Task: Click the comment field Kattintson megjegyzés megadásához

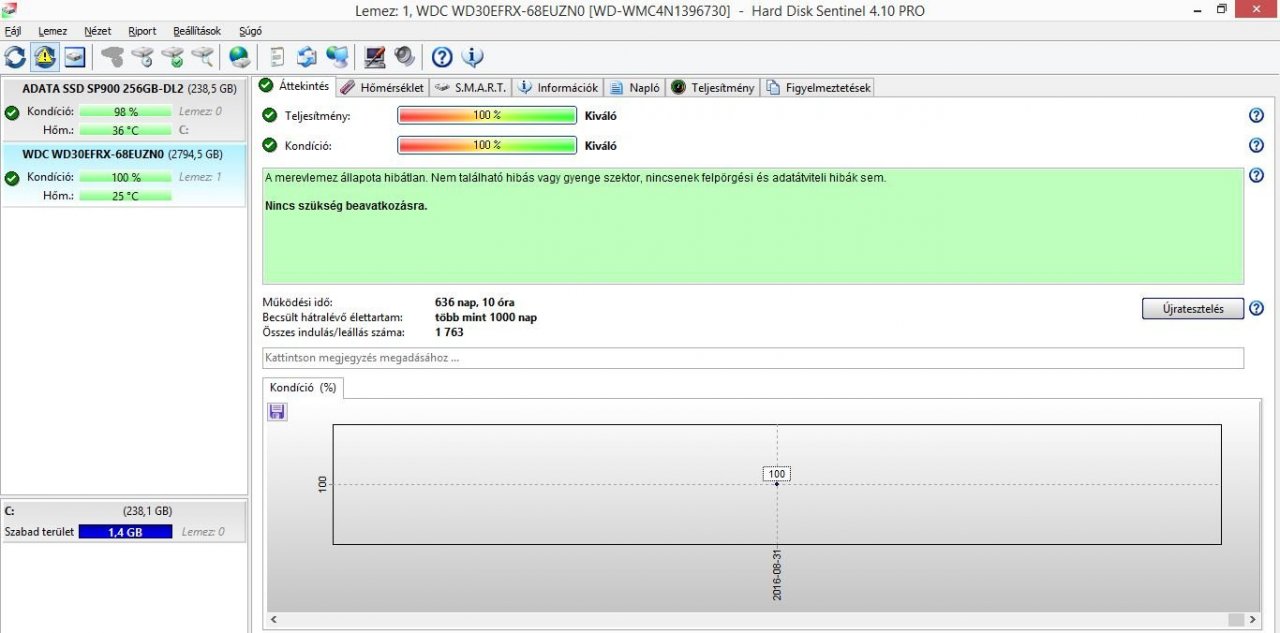Action: (x=753, y=357)
